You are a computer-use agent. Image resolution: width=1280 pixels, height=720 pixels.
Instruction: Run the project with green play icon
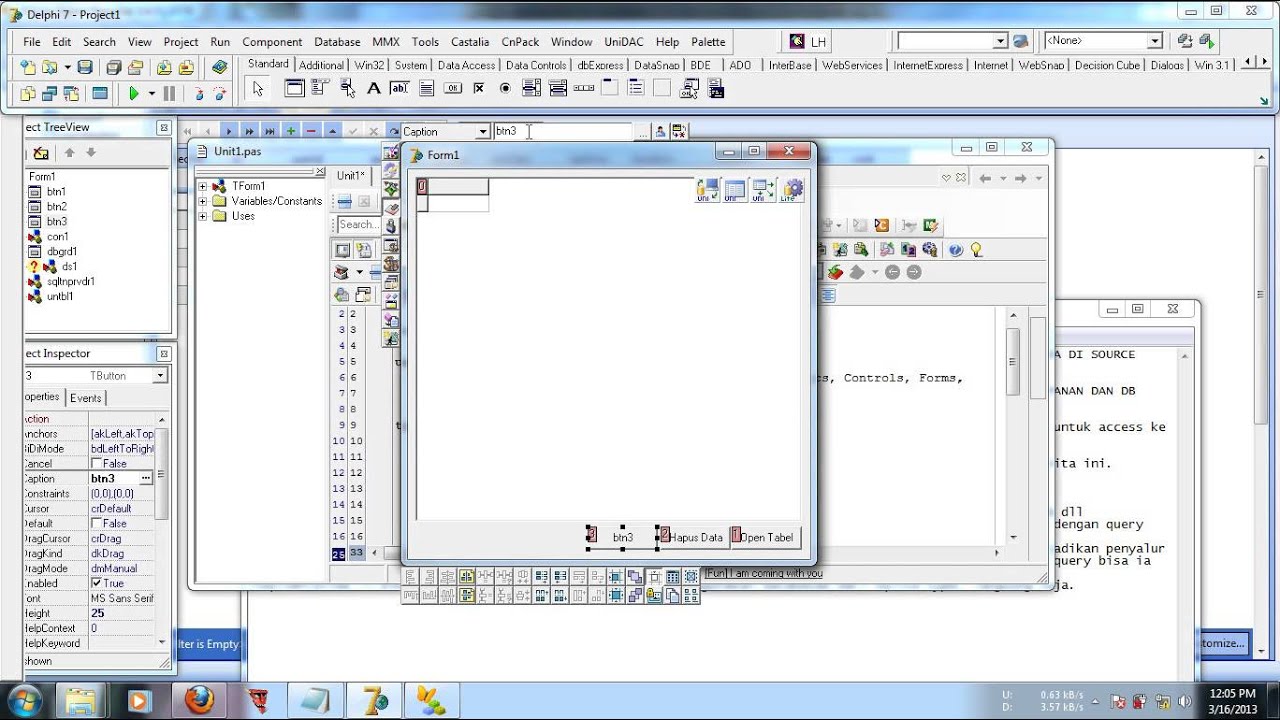tap(134, 93)
